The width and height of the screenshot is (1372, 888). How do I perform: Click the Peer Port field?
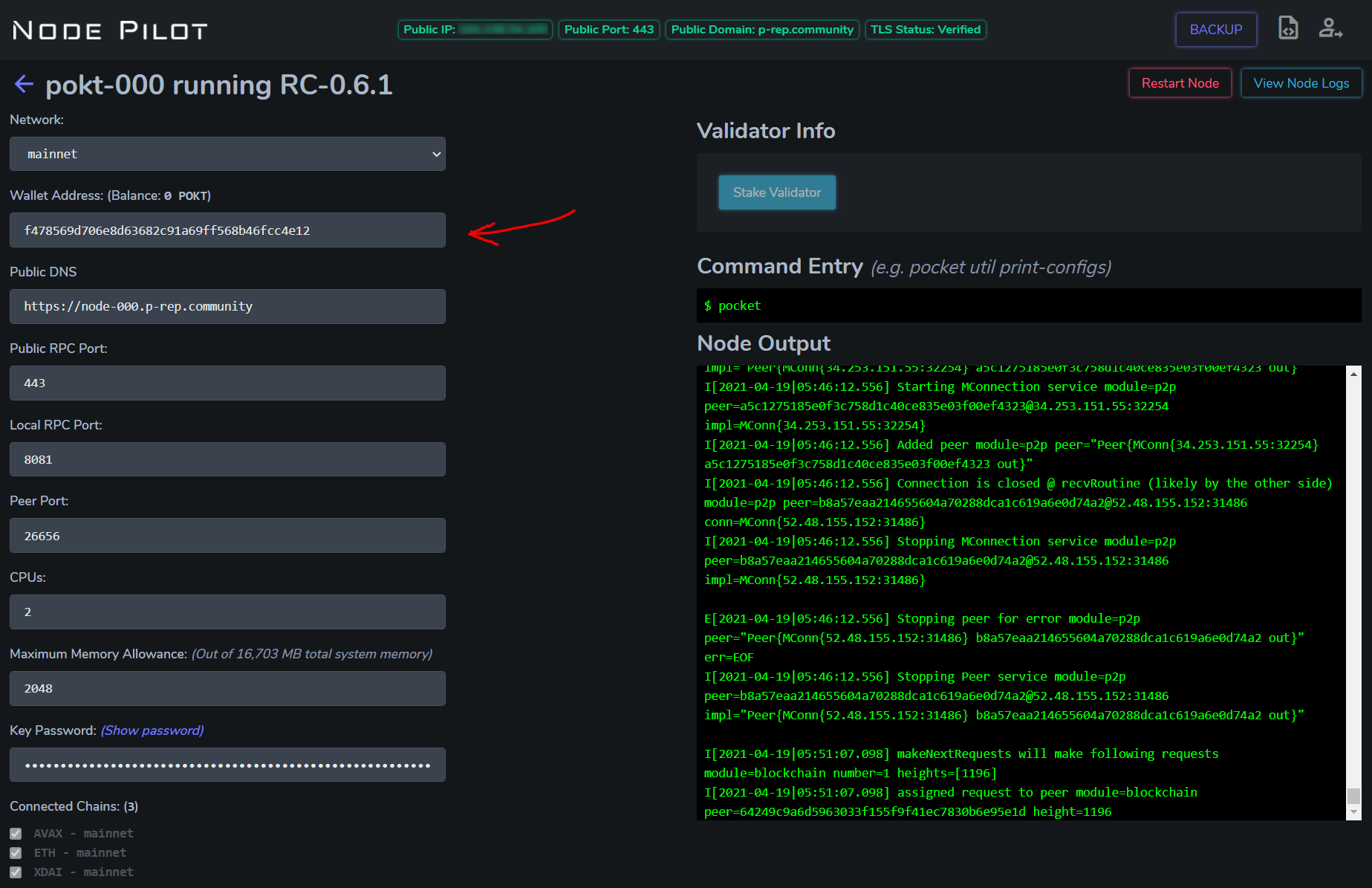pos(227,536)
